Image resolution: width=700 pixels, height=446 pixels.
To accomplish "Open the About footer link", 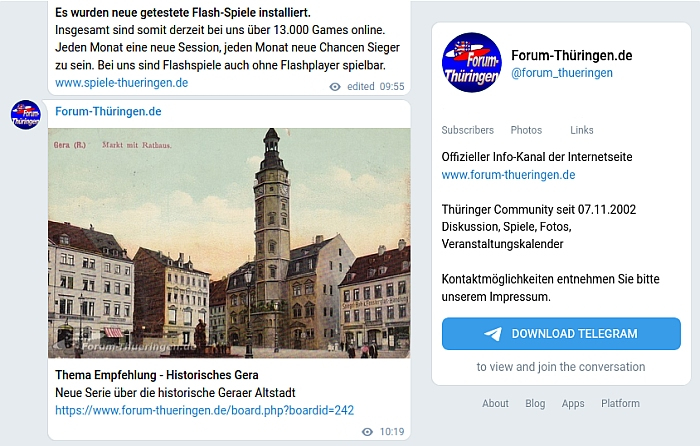I will tap(495, 403).
